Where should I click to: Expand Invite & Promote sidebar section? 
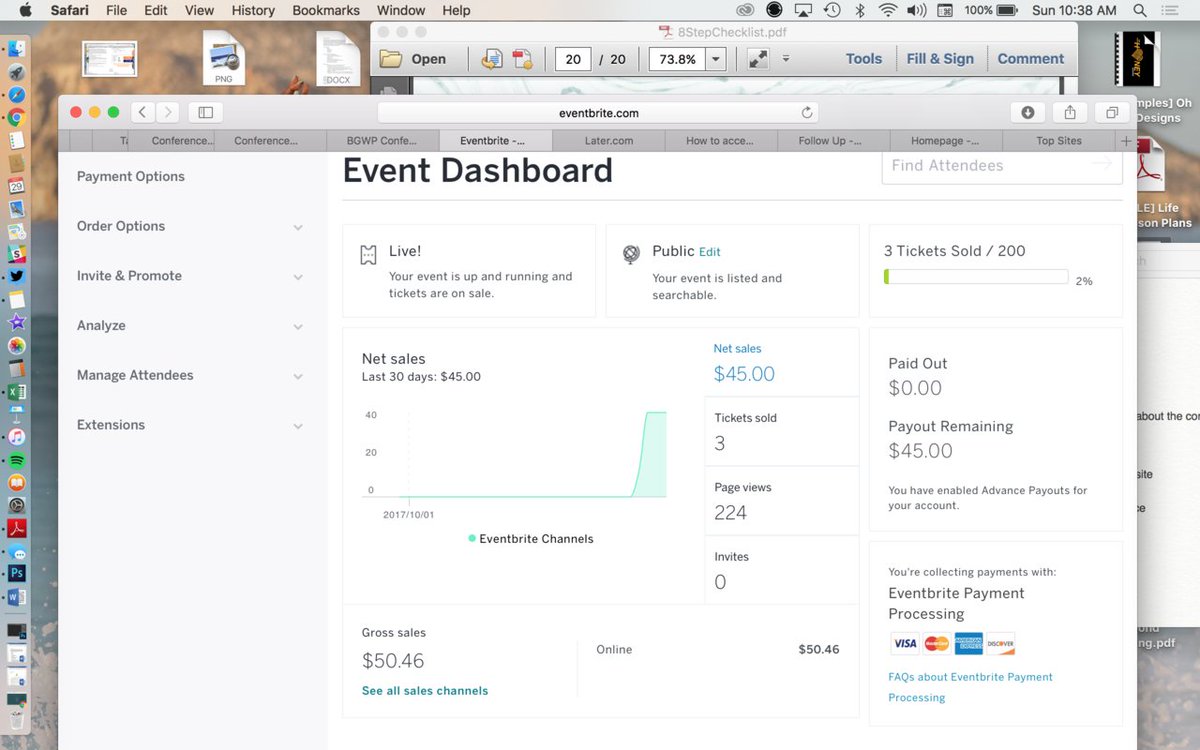(x=298, y=277)
